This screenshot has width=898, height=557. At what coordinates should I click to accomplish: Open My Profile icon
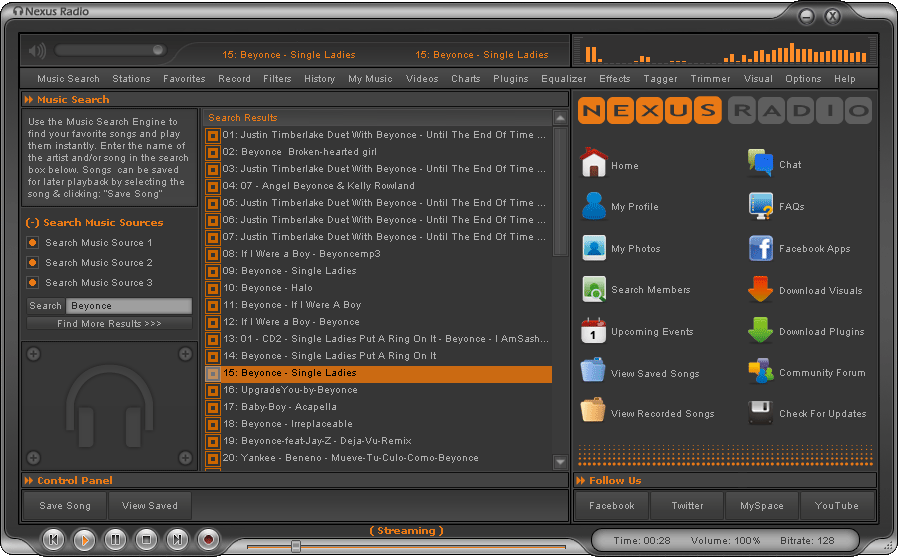coord(593,206)
